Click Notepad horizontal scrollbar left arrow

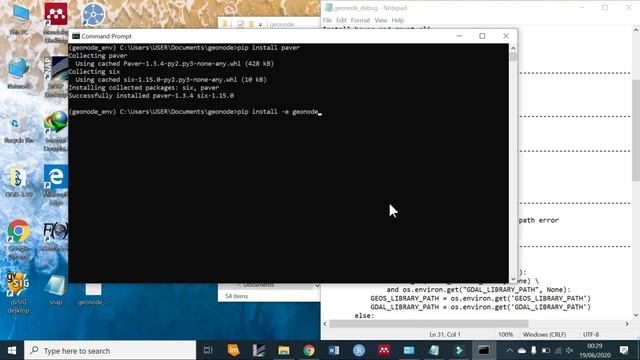pyautogui.click(x=325, y=324)
